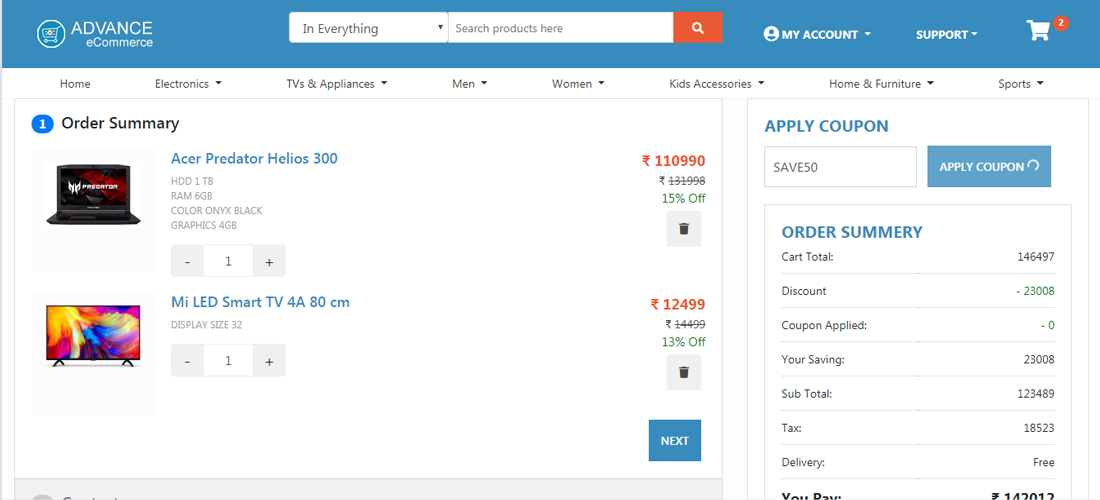Increase quantity of Acer Predator Helios 300
The width and height of the screenshot is (1100, 500).
coord(269,261)
